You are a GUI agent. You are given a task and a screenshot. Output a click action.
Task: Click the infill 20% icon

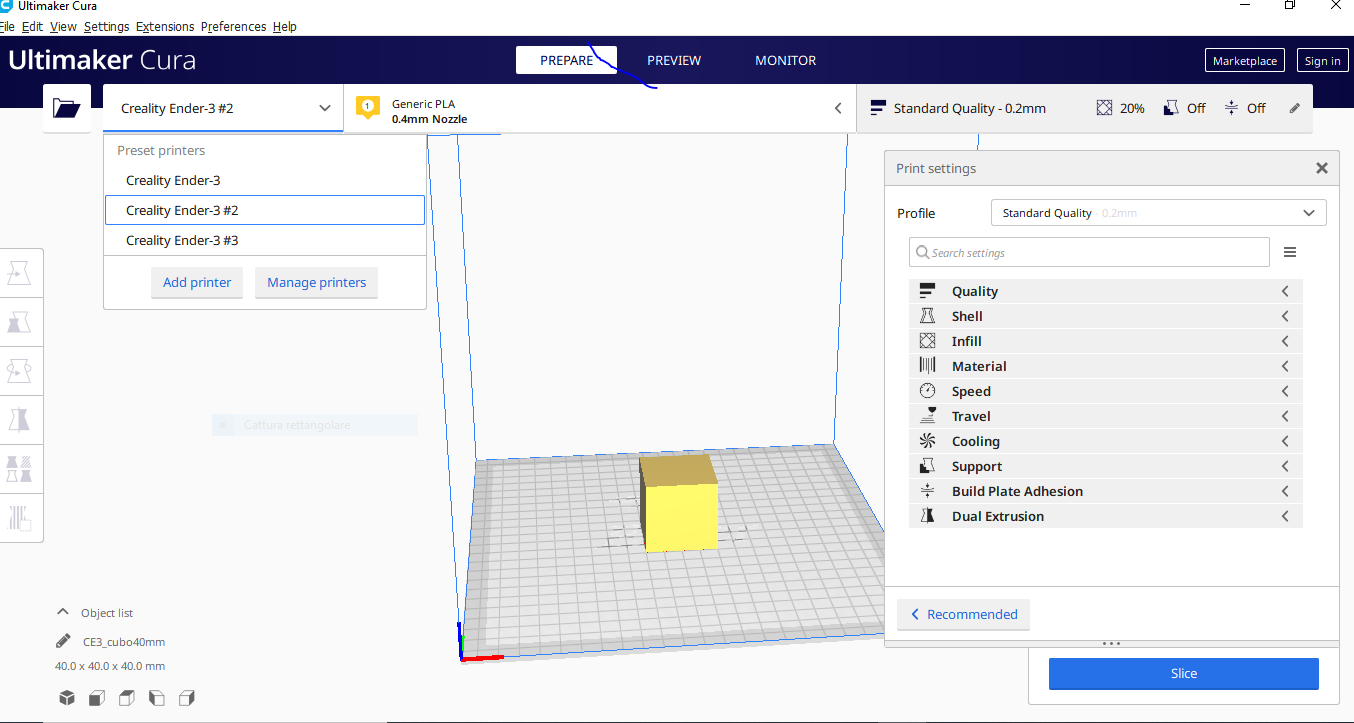coord(1104,108)
